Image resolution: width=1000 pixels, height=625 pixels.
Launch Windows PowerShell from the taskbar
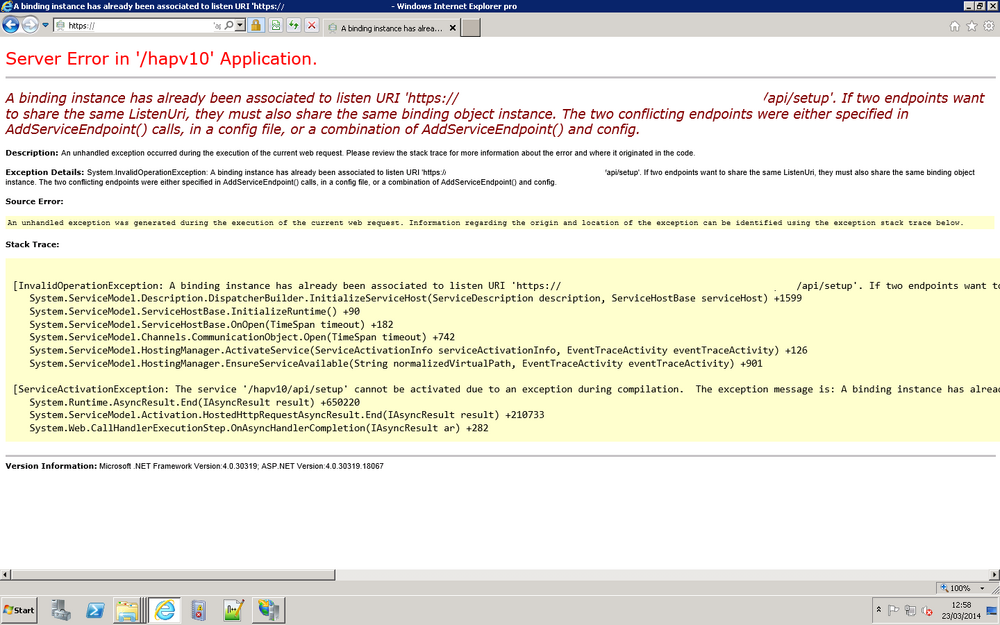coord(95,610)
